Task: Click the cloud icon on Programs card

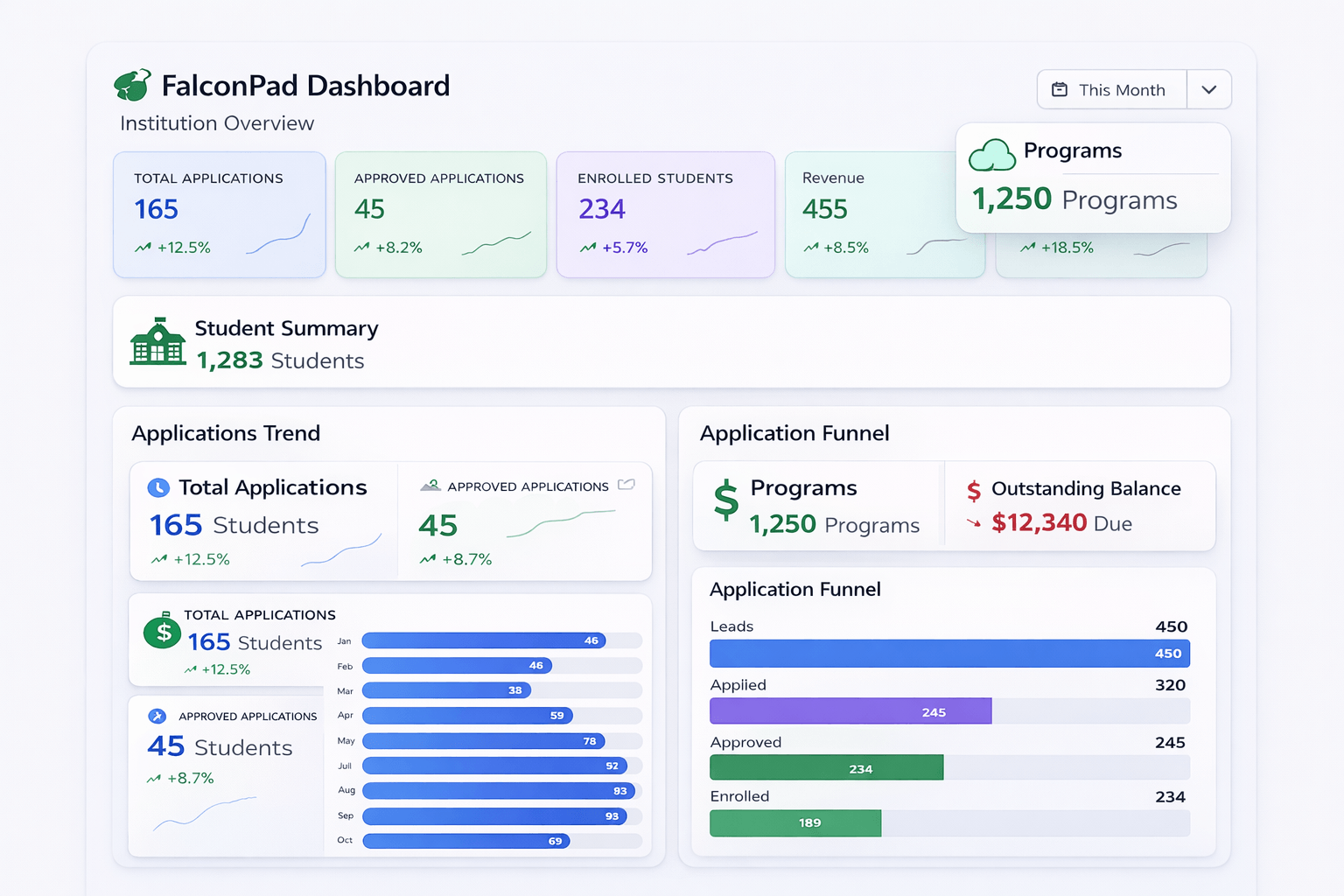Action: pos(991,155)
